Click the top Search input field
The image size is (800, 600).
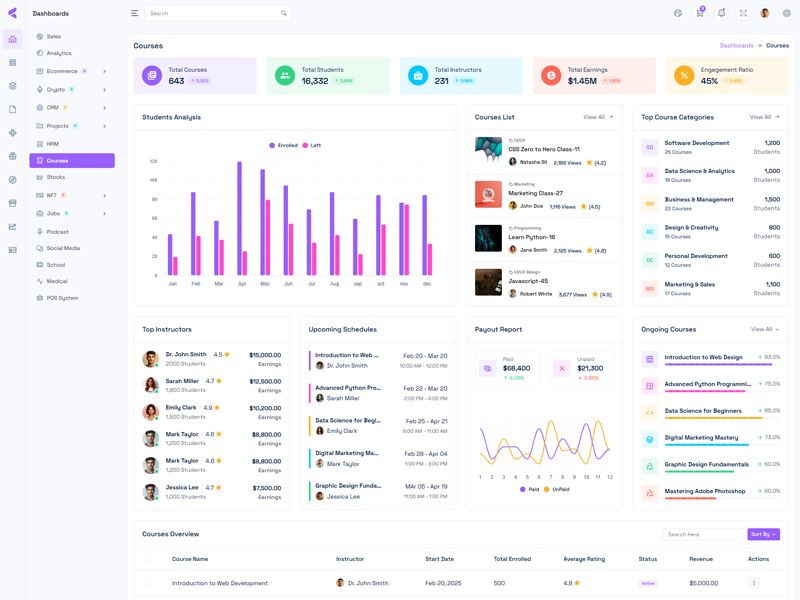click(213, 13)
